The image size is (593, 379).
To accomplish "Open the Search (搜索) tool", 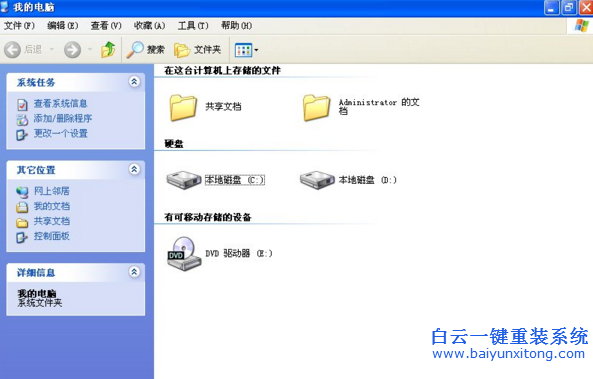I will pyautogui.click(x=146, y=50).
